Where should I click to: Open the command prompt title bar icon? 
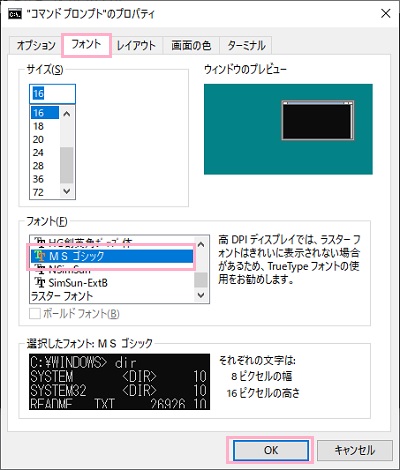pyautogui.click(x=15, y=14)
